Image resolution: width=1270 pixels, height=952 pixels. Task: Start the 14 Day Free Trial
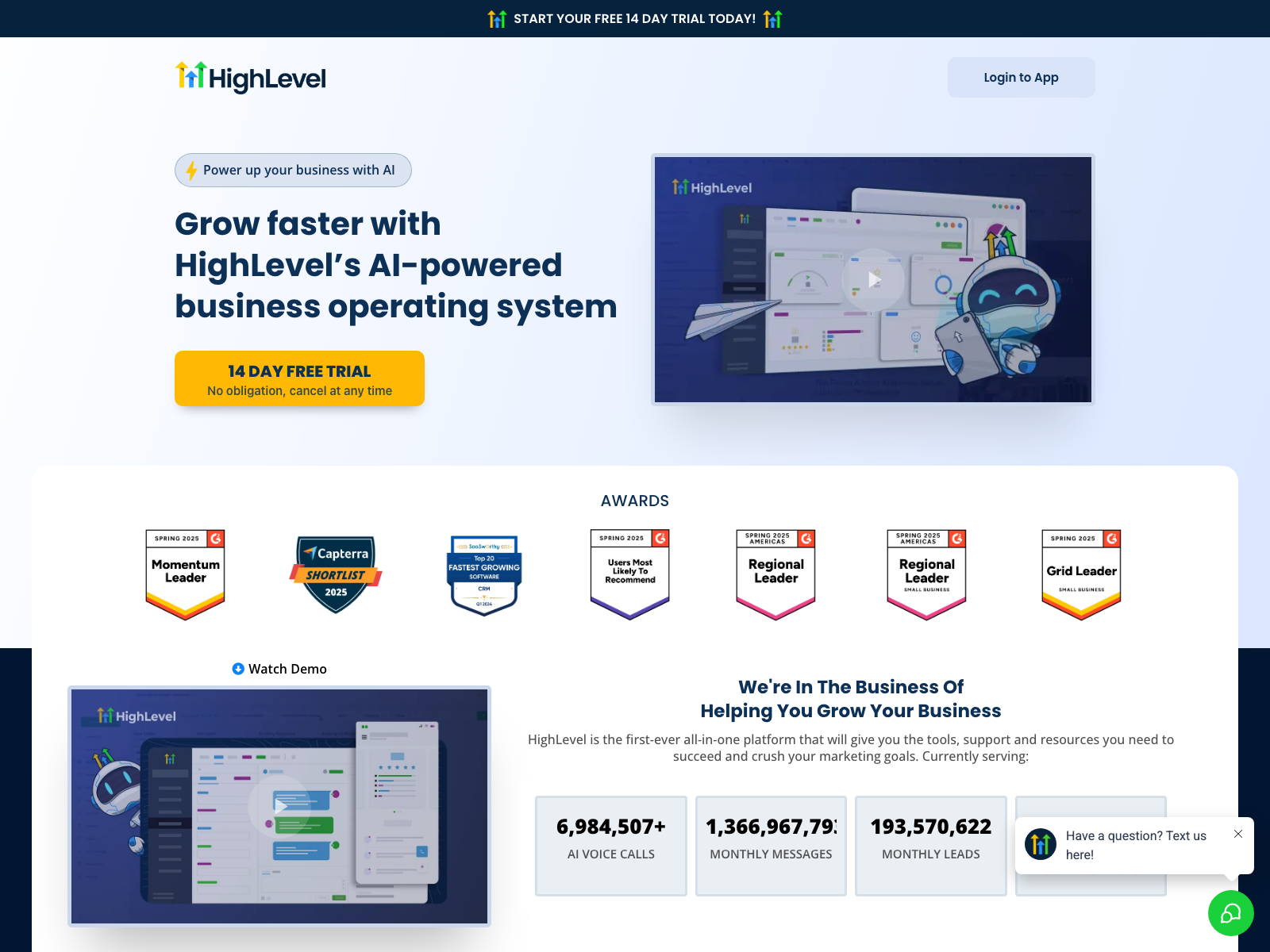pos(299,378)
